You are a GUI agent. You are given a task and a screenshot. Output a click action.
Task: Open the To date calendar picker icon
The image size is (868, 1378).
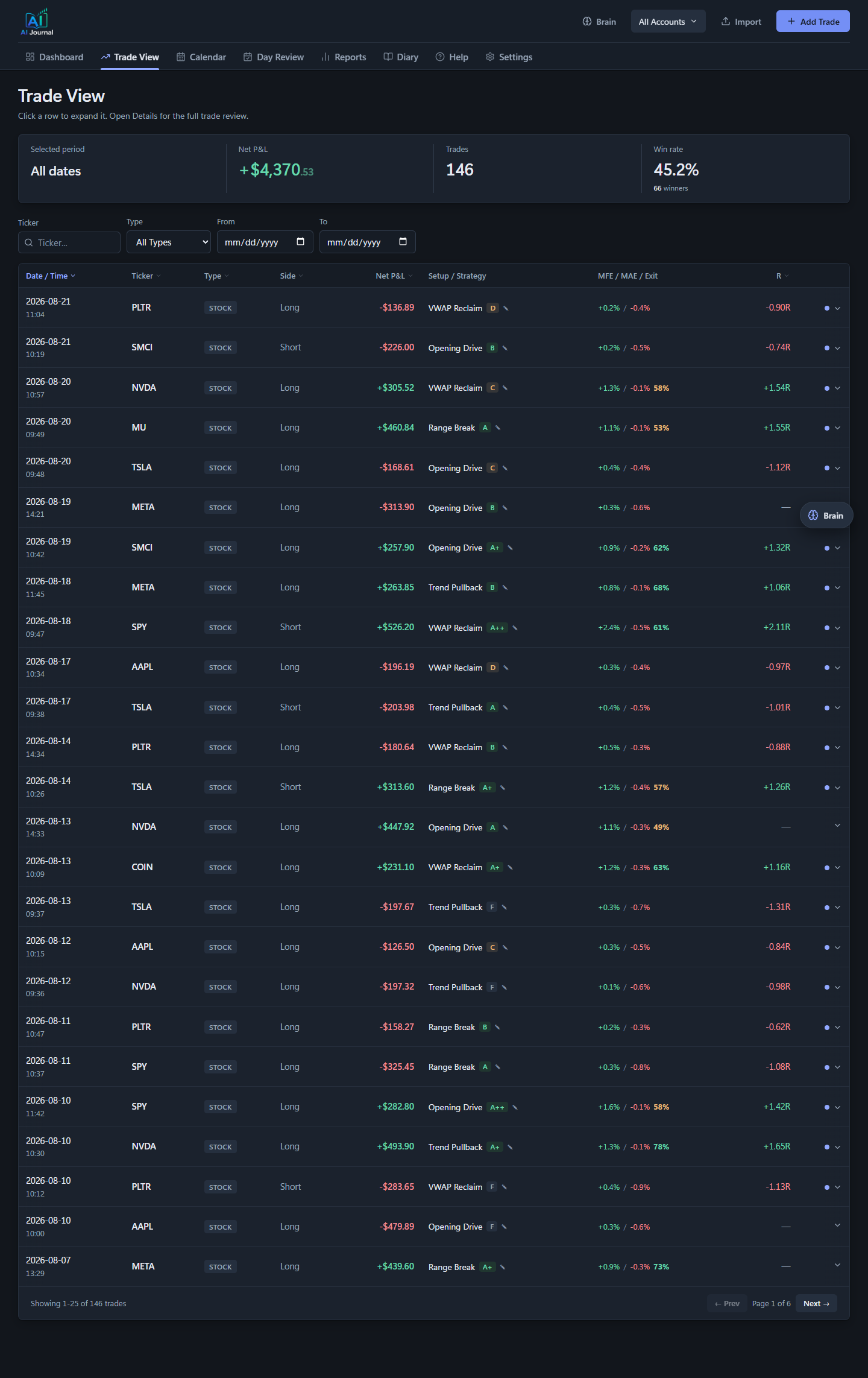click(403, 242)
